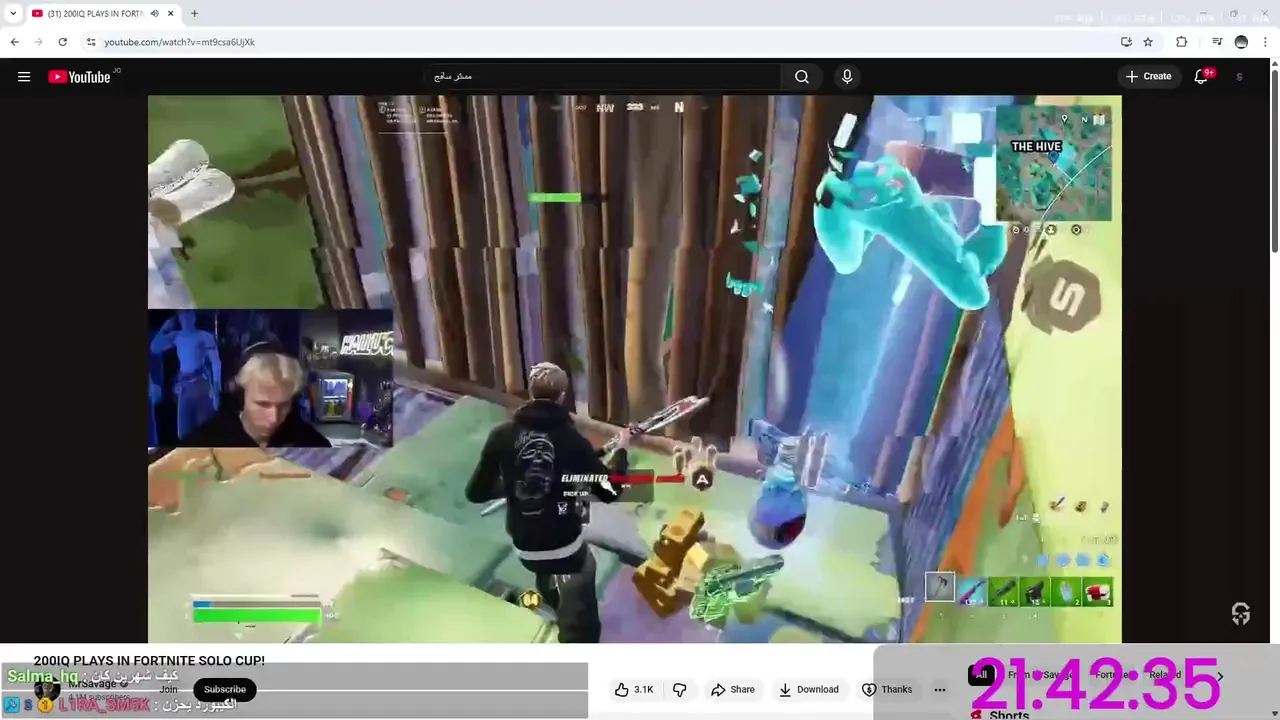Screen dimensions: 1280x720
Task: Click the video player to pause
Action: coord(634,369)
